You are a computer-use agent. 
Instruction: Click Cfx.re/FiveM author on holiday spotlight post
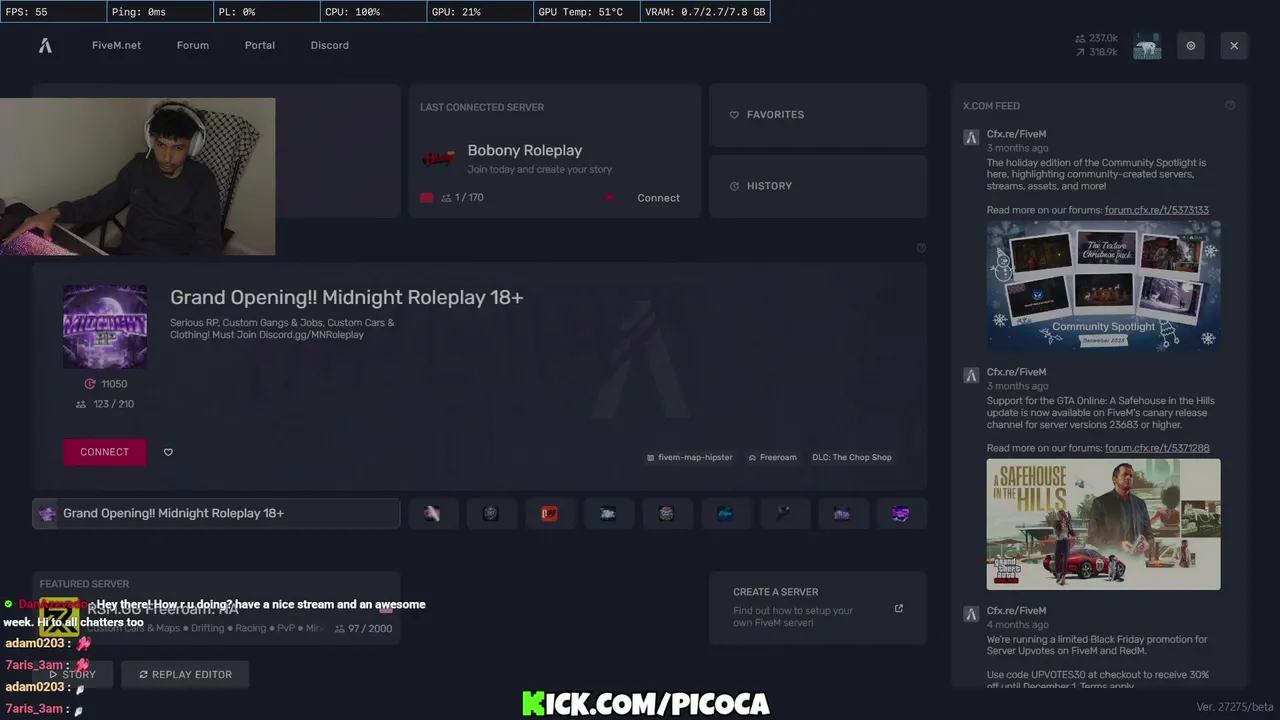(x=1016, y=134)
